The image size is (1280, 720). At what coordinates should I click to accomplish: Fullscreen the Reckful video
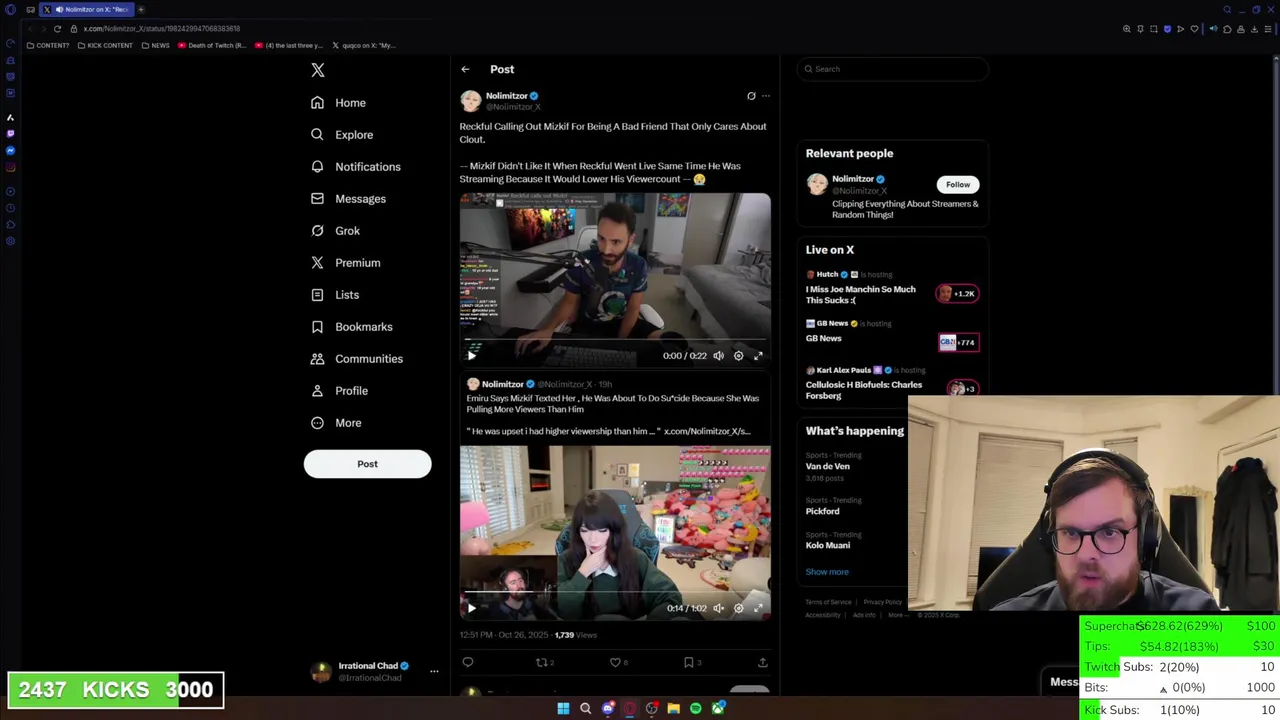point(758,355)
